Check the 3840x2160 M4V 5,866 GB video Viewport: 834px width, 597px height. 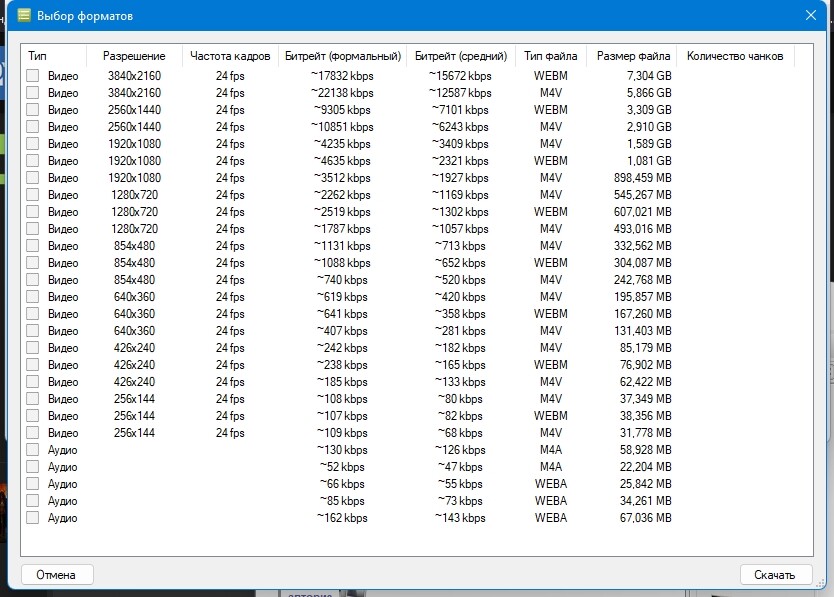pos(32,93)
